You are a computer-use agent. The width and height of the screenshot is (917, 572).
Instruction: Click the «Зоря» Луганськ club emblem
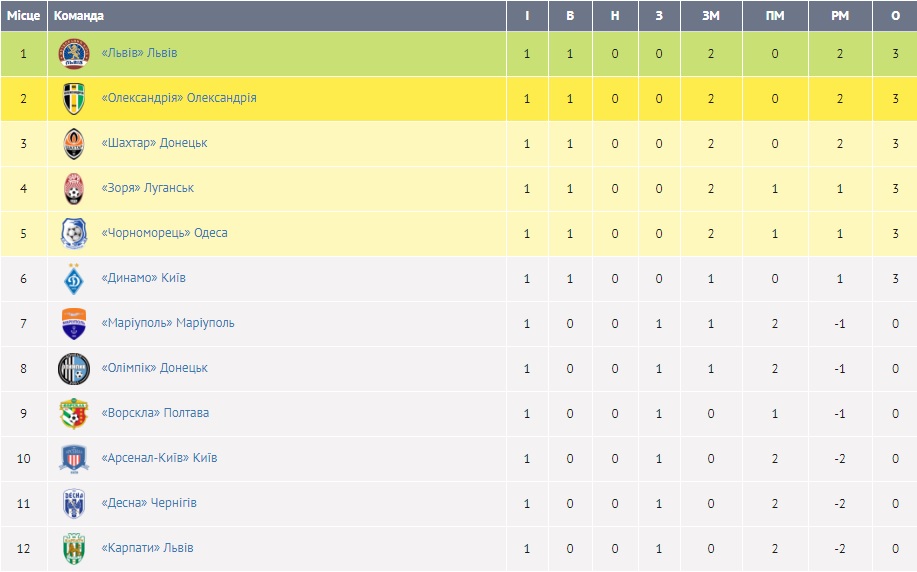click(74, 188)
